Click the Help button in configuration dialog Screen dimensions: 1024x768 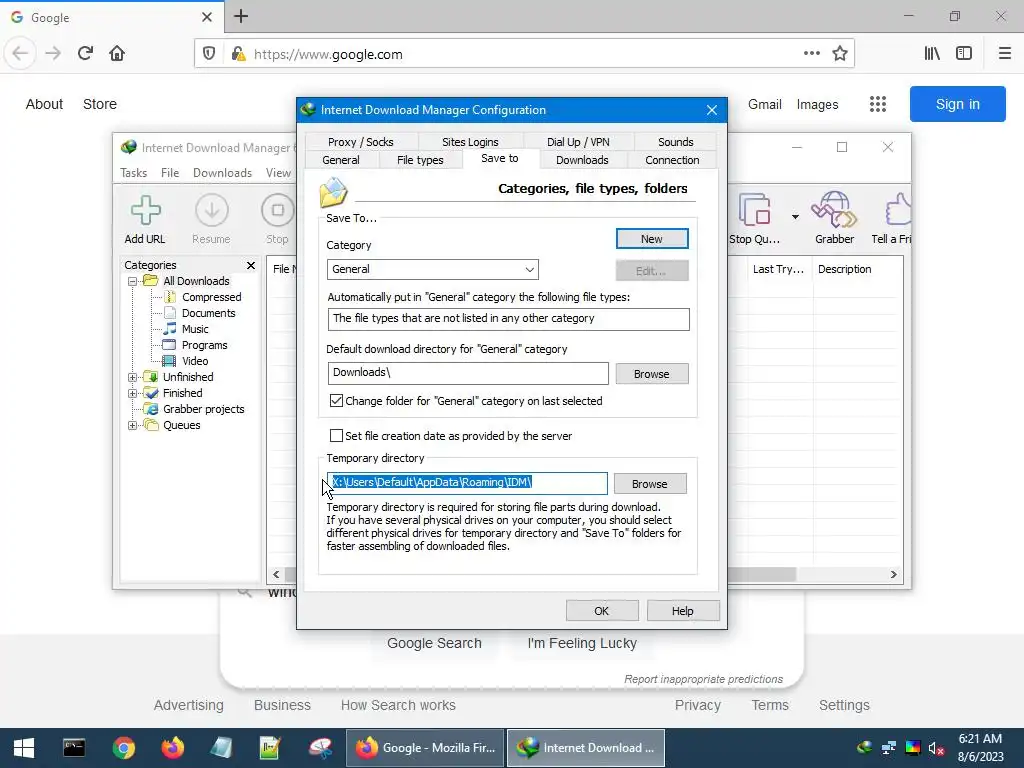(x=682, y=611)
